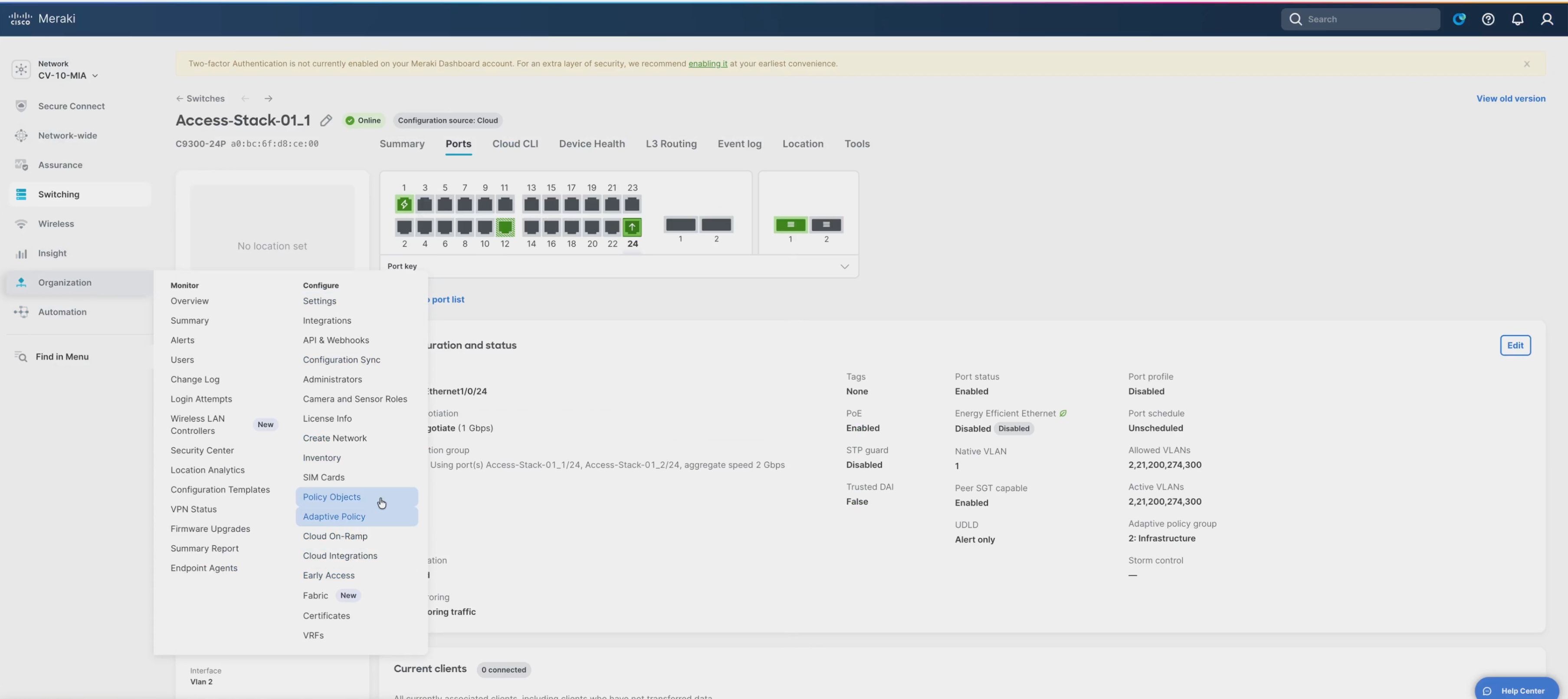The height and width of the screenshot is (699, 1568).
Task: Go back to Switches
Action: coord(200,98)
